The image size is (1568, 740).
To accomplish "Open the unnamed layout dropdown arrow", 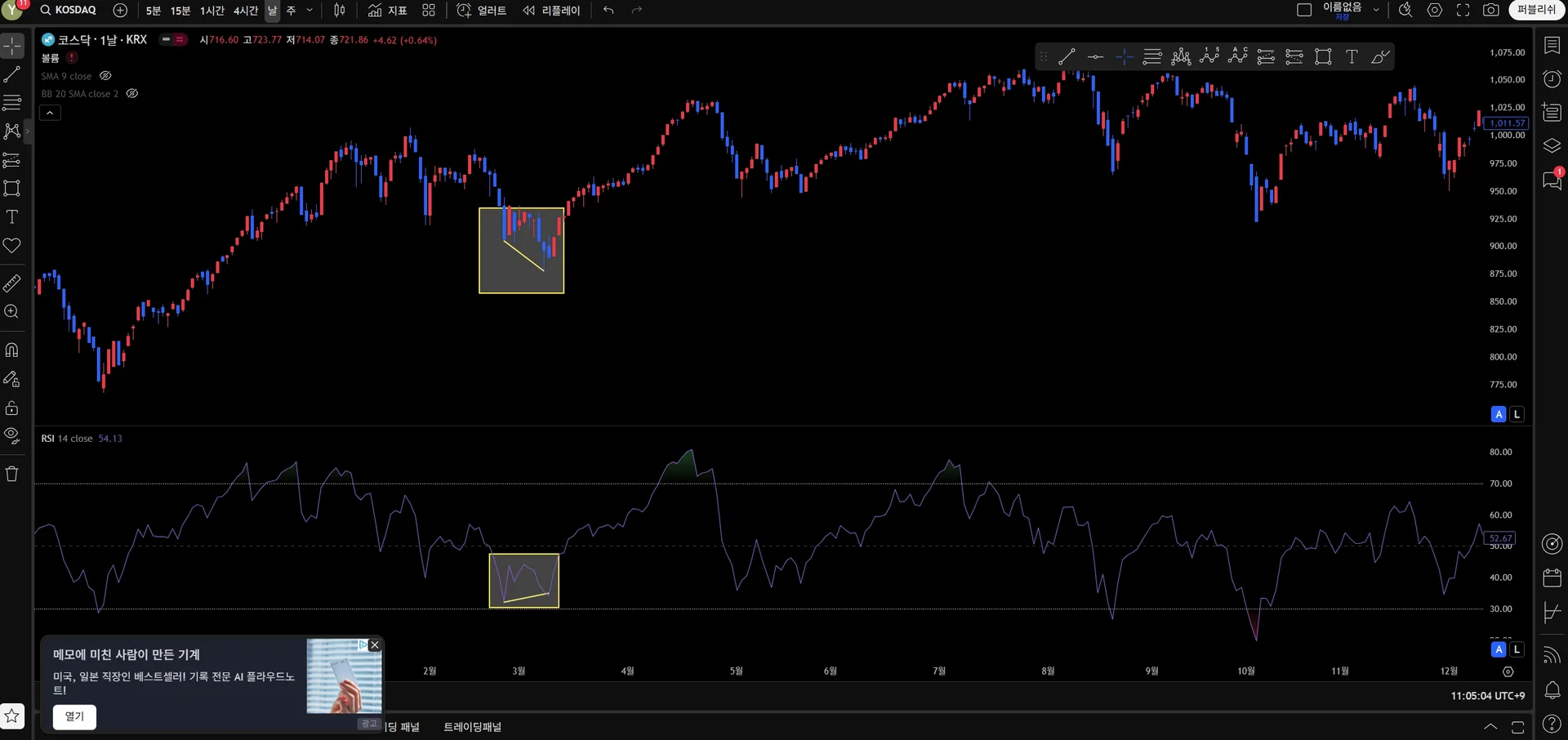I will click(1376, 10).
